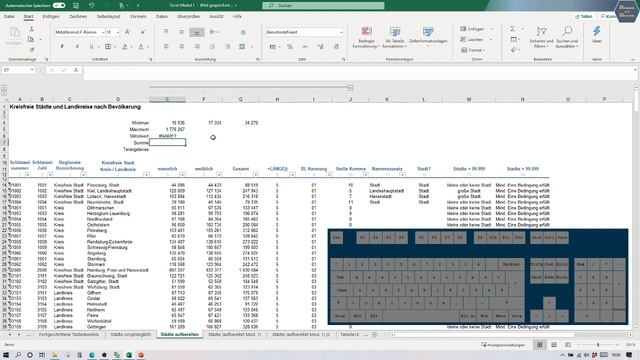Select the Format Painter brush
Image resolution: width=640 pixels, height=360 pixels.
pyautogui.click(x=31, y=49)
